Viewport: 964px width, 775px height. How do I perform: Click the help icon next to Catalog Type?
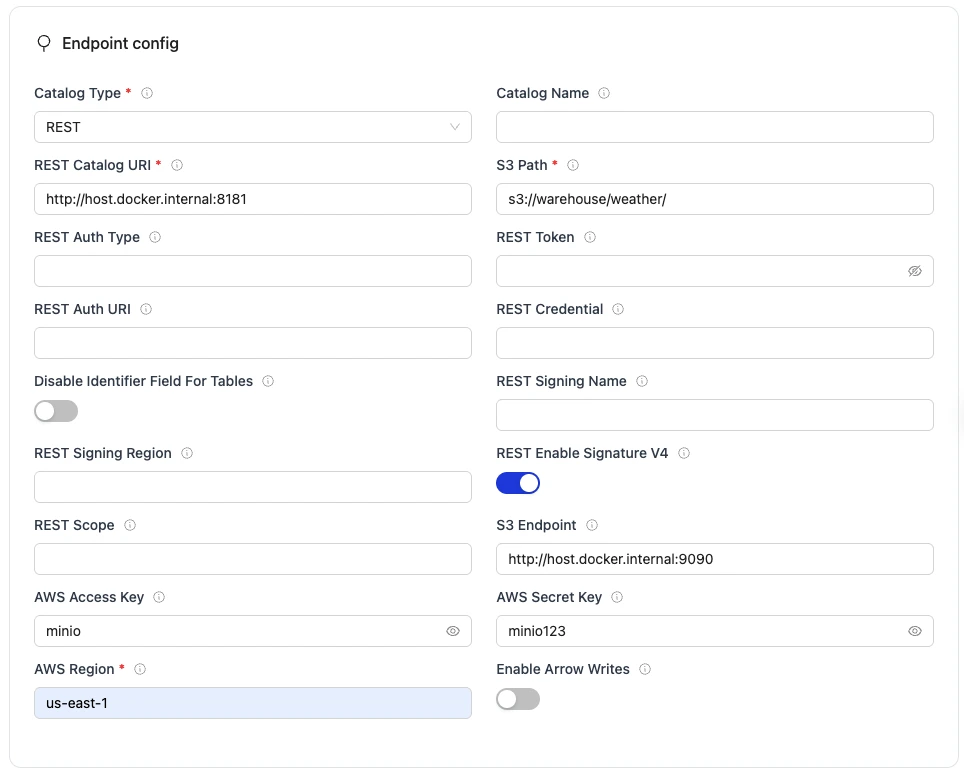(x=146, y=93)
